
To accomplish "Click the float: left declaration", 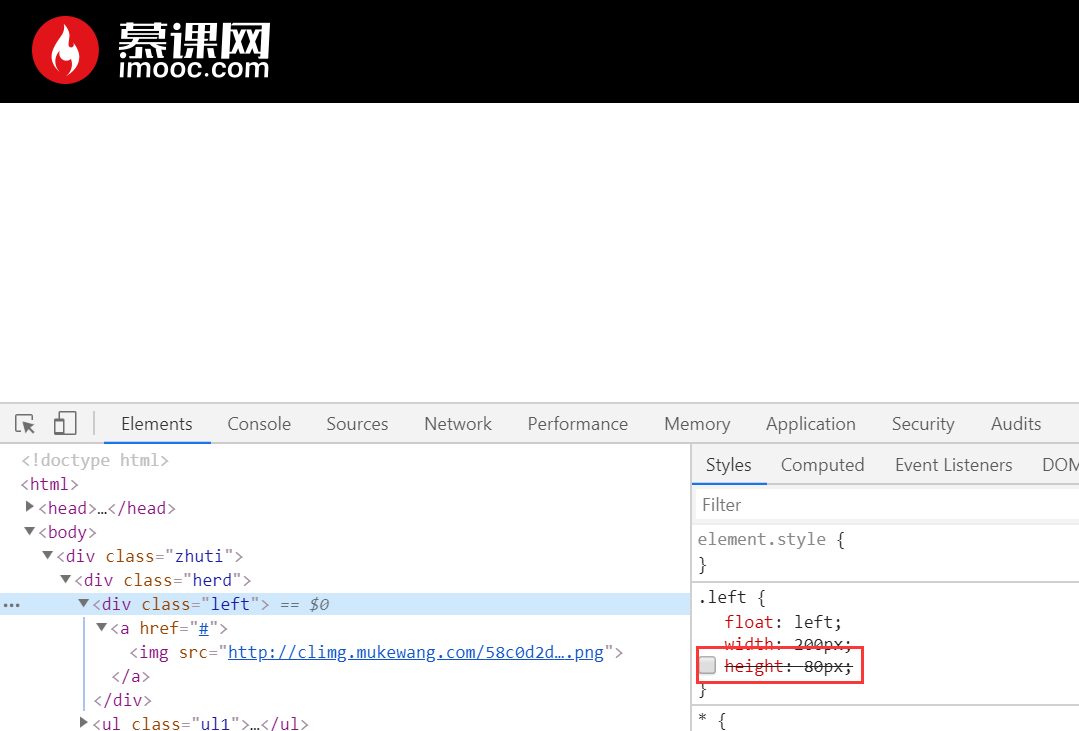I will click(x=783, y=622).
